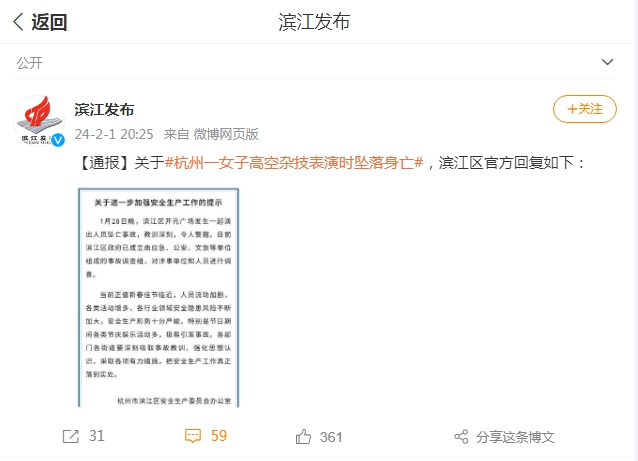638x461 pixels.
Task: Click the like count 361
Action: (x=331, y=437)
